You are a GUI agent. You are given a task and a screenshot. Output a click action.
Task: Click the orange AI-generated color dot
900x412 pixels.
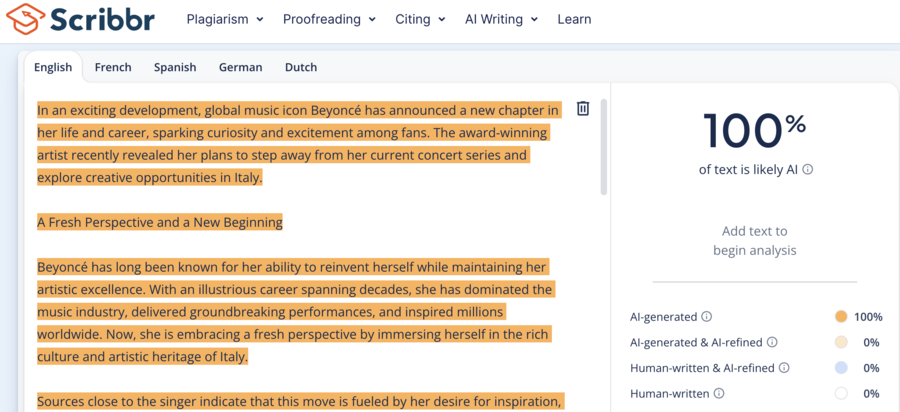841,317
